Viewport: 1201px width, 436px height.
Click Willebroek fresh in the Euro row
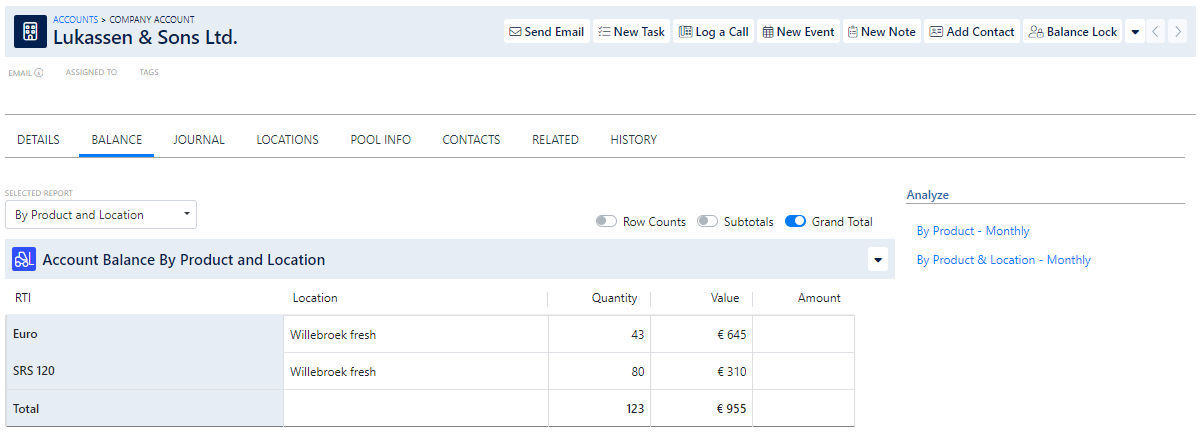[x=333, y=335]
